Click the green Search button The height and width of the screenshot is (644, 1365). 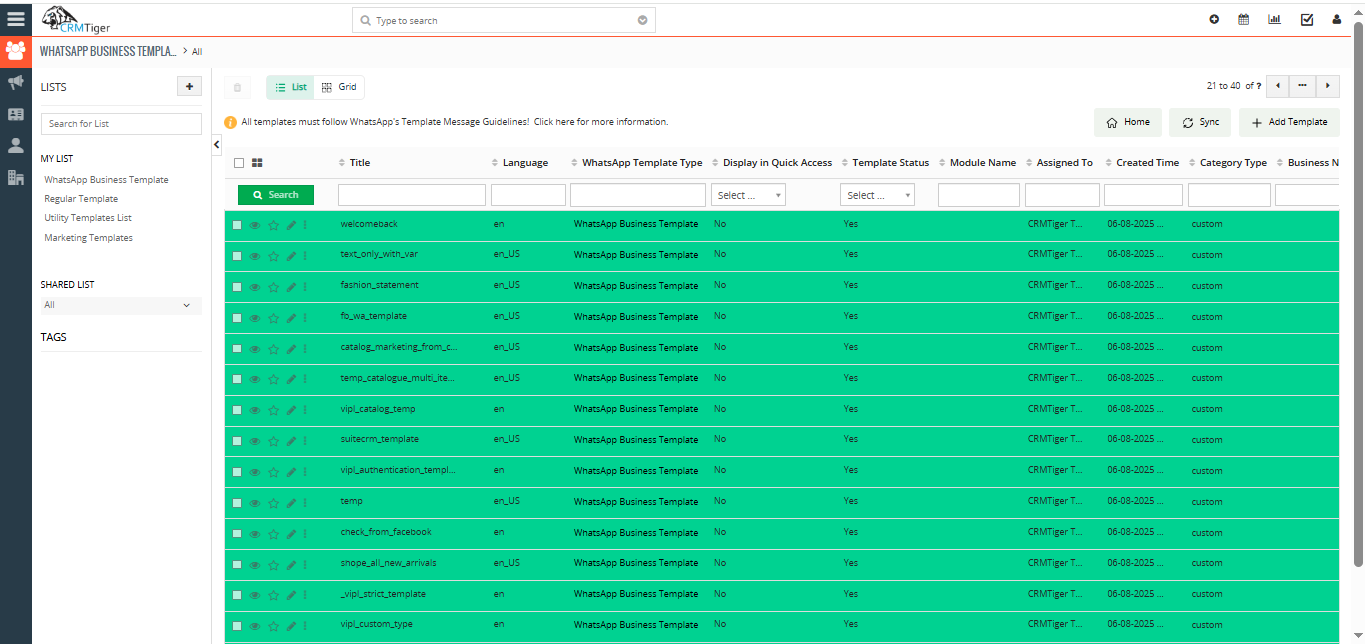click(x=276, y=195)
